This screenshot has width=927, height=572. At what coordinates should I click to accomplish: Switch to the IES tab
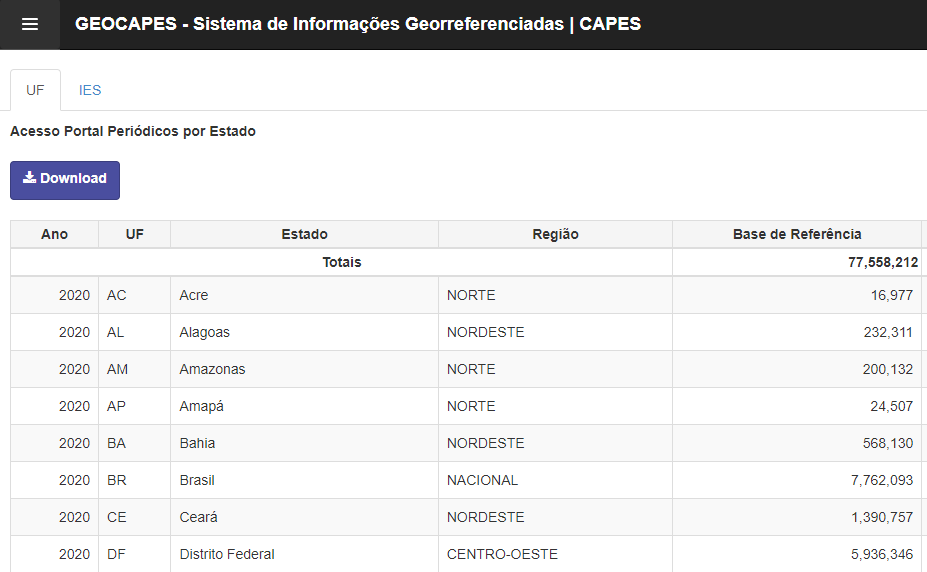[x=90, y=90]
